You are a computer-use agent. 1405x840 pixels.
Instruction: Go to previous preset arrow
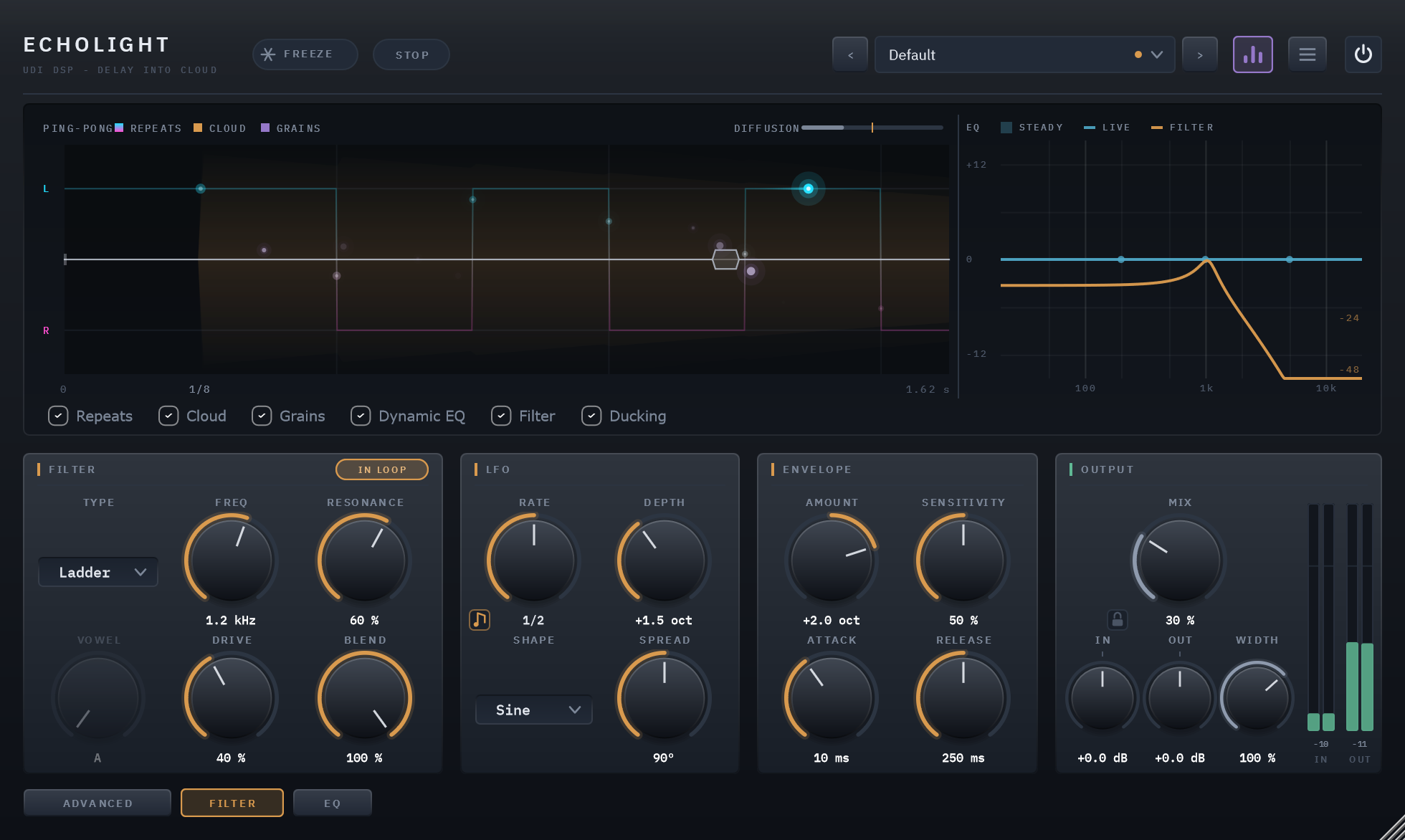click(x=850, y=54)
